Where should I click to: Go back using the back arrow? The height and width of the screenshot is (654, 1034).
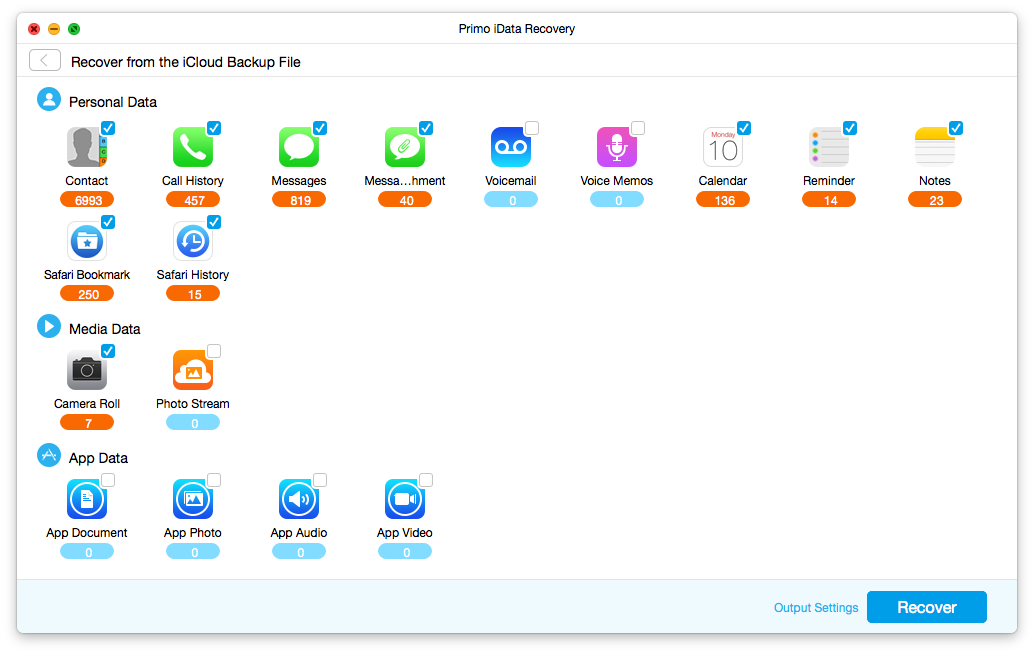pyautogui.click(x=44, y=60)
